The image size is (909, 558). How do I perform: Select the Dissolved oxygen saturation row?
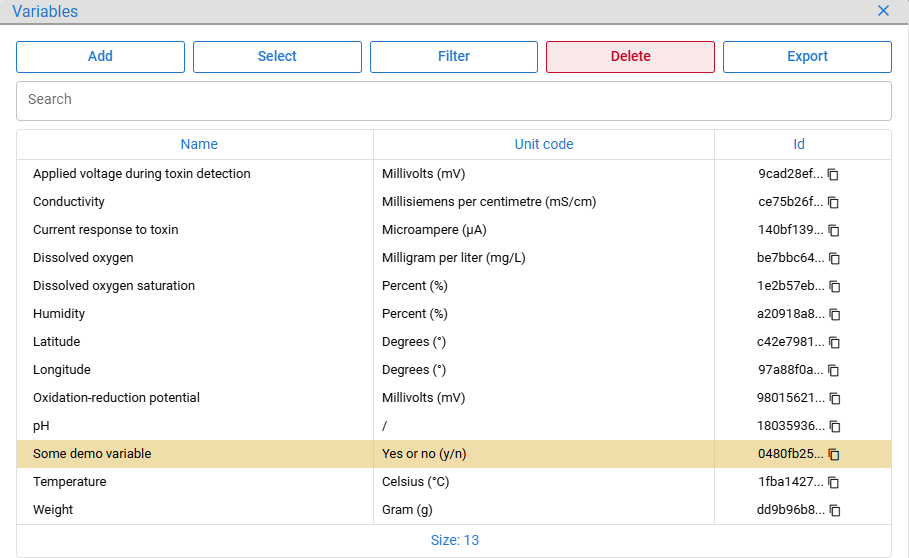pyautogui.click(x=454, y=286)
